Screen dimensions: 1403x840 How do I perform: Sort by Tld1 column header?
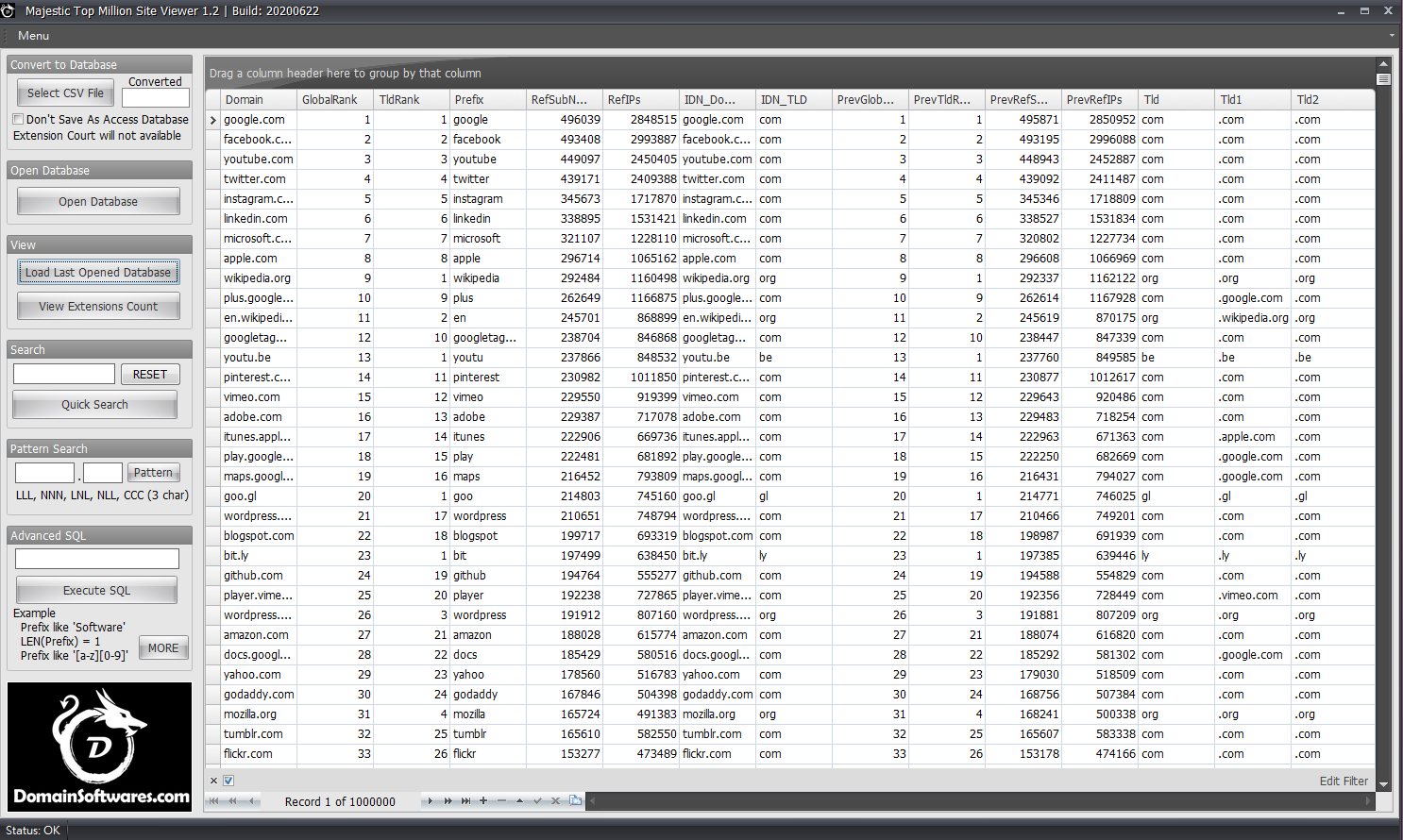1252,99
